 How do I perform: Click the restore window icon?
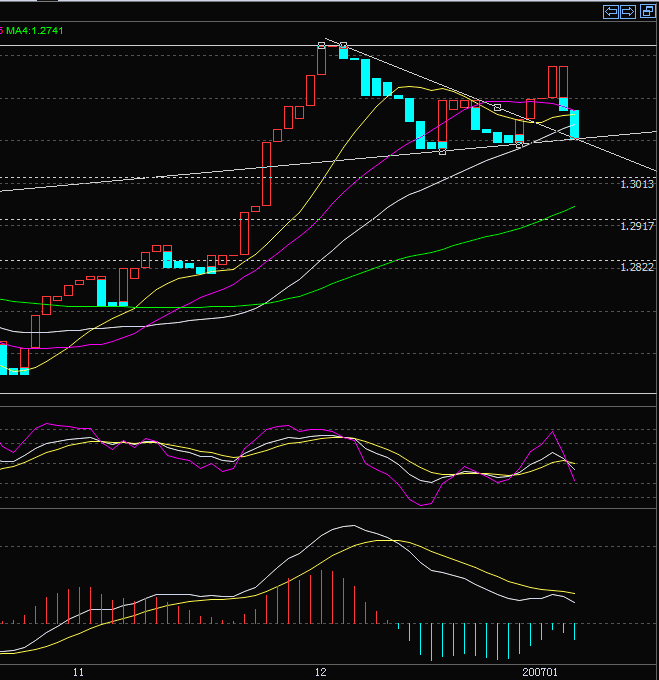646,12
